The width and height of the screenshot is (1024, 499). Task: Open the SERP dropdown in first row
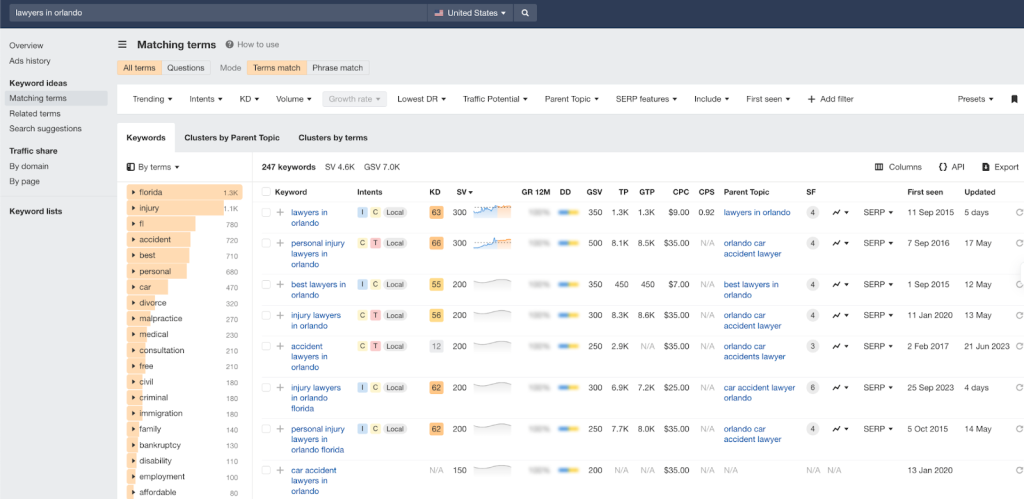click(878, 212)
